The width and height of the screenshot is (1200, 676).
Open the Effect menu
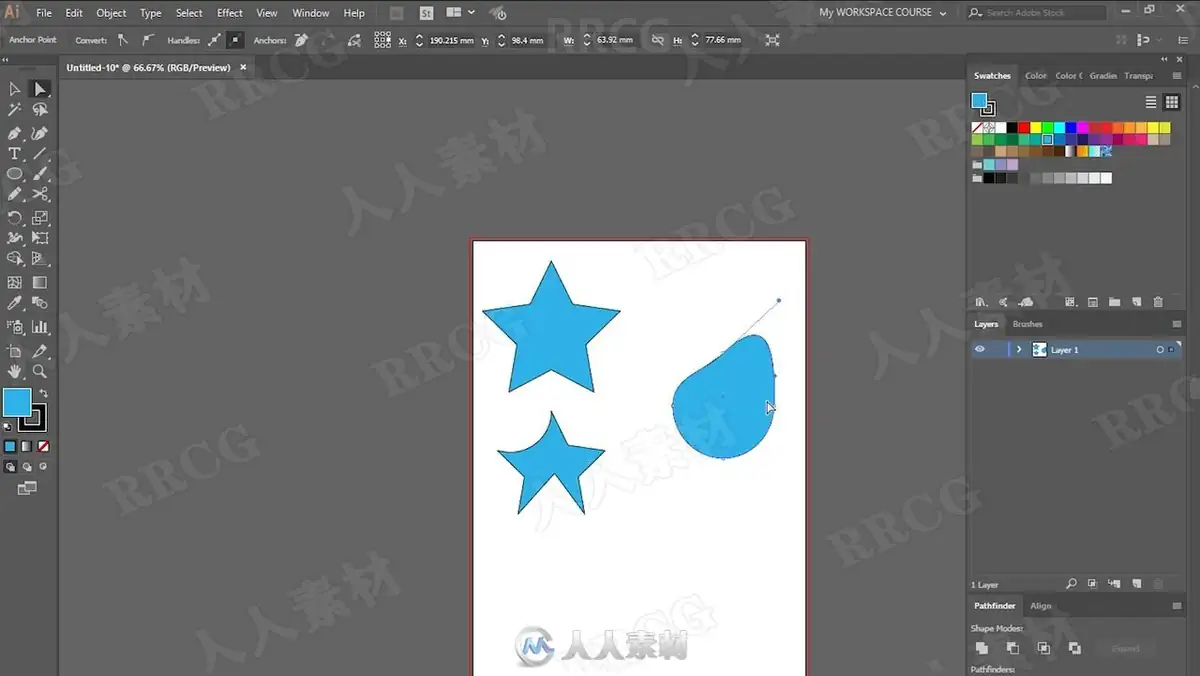tap(230, 13)
